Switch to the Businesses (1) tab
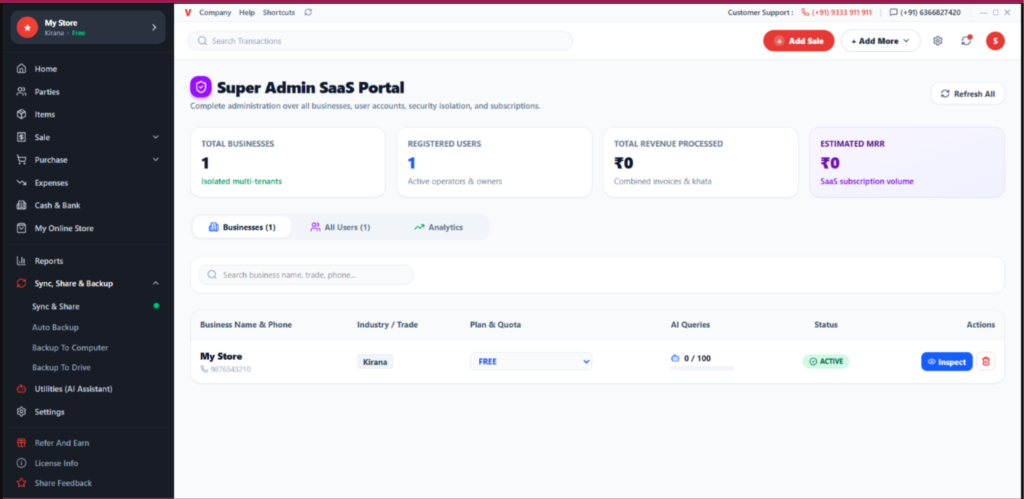The width and height of the screenshot is (1024, 499). [x=242, y=227]
